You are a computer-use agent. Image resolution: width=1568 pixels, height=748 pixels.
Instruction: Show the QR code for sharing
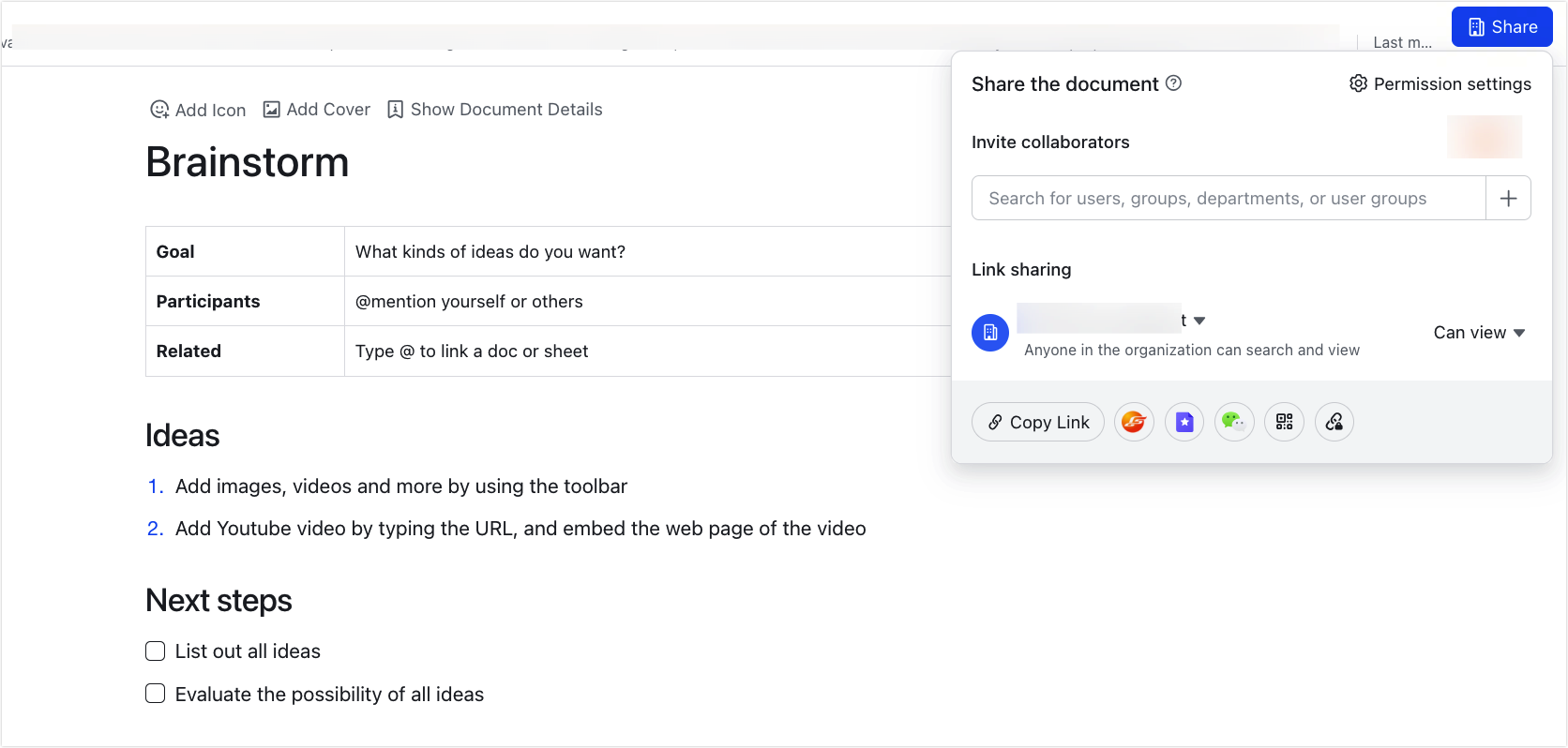click(1284, 422)
